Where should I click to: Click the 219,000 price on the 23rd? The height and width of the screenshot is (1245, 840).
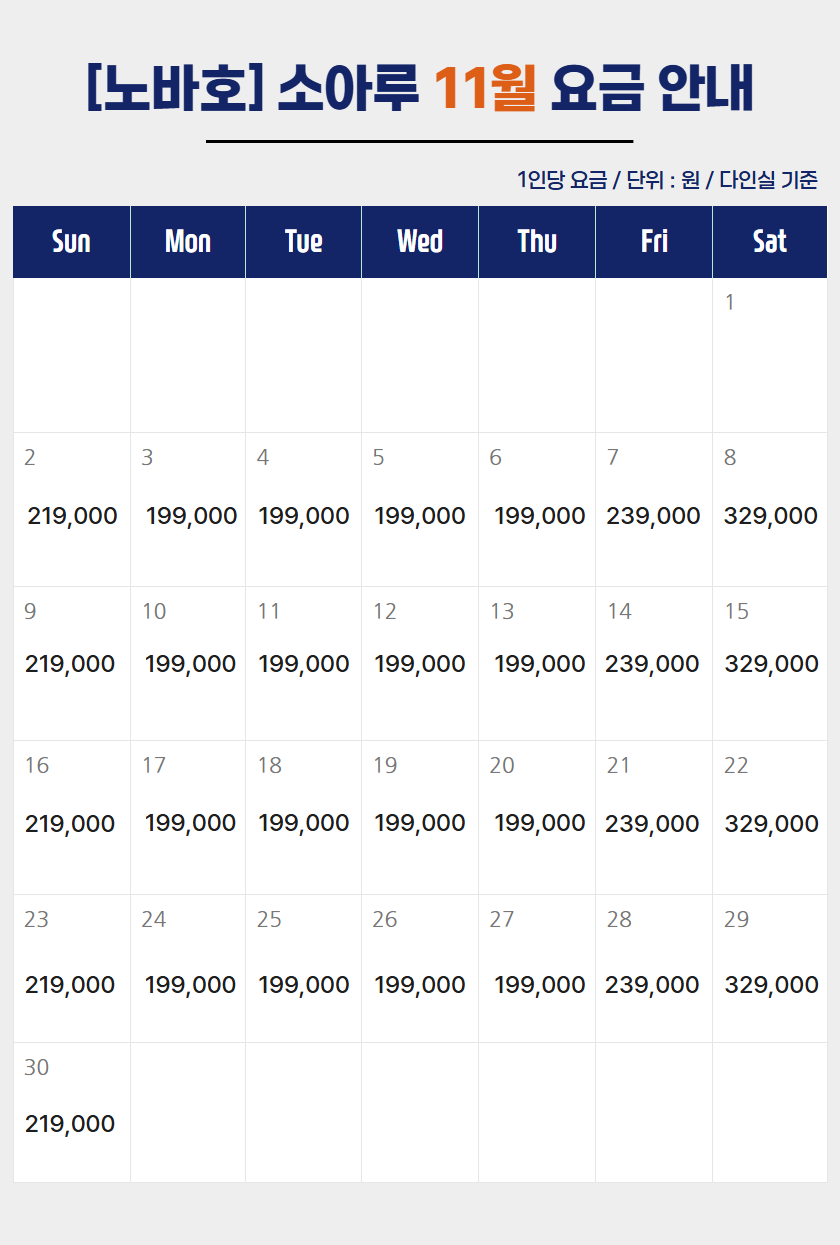click(x=70, y=985)
